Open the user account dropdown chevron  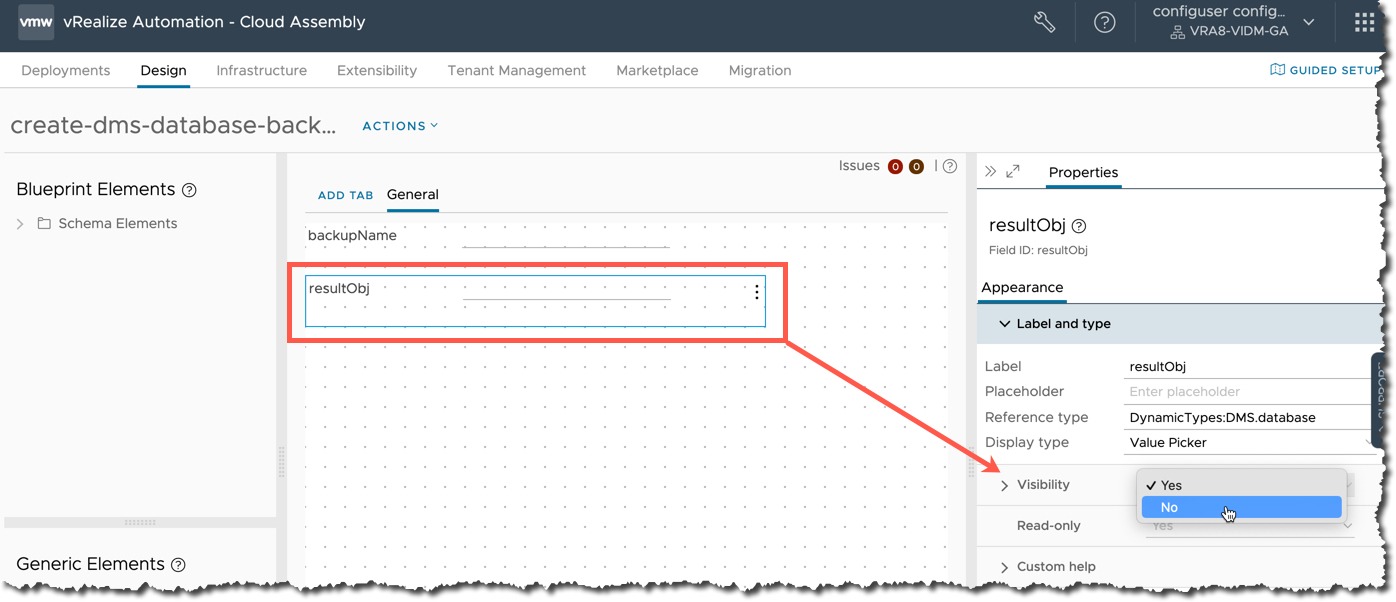tap(1309, 22)
